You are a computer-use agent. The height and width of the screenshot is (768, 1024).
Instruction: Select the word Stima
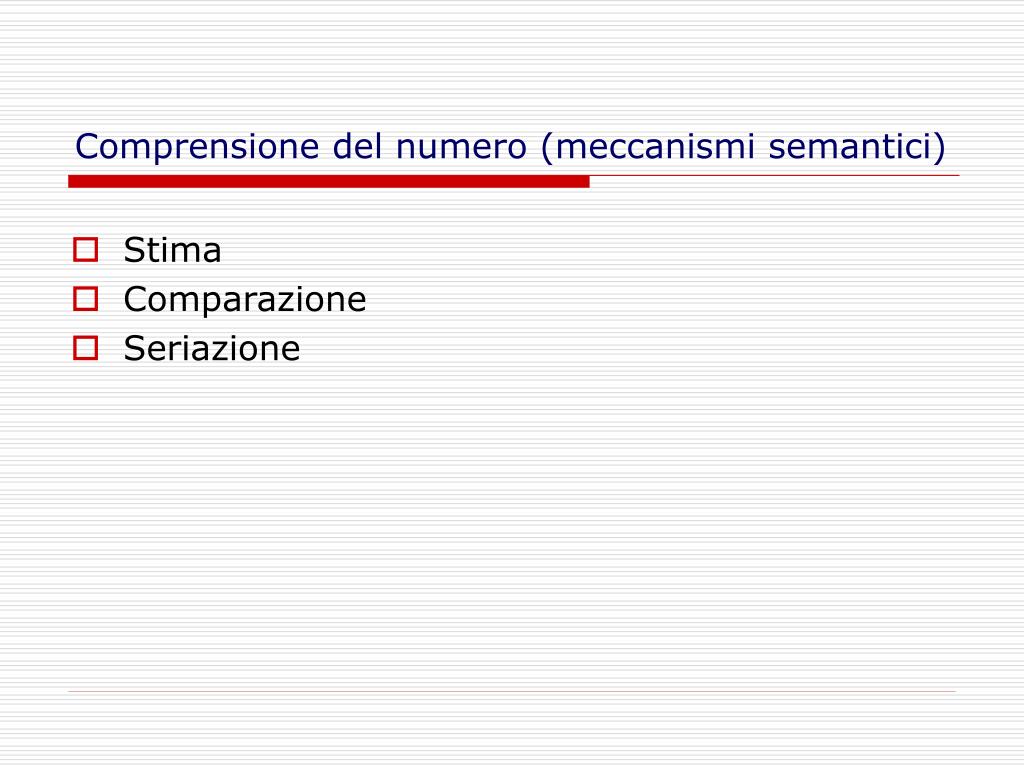coord(172,250)
